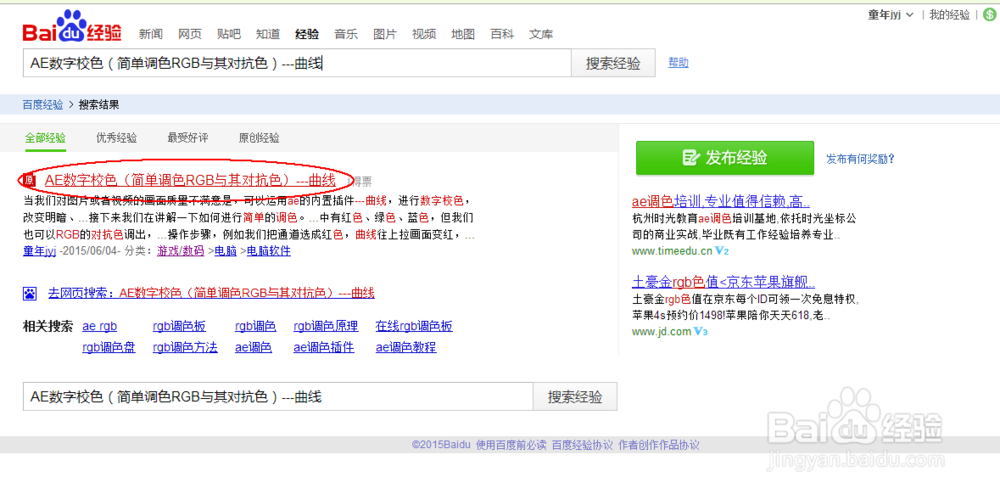Focus the bottom search input field
This screenshot has height=494, width=1000.
[278, 396]
